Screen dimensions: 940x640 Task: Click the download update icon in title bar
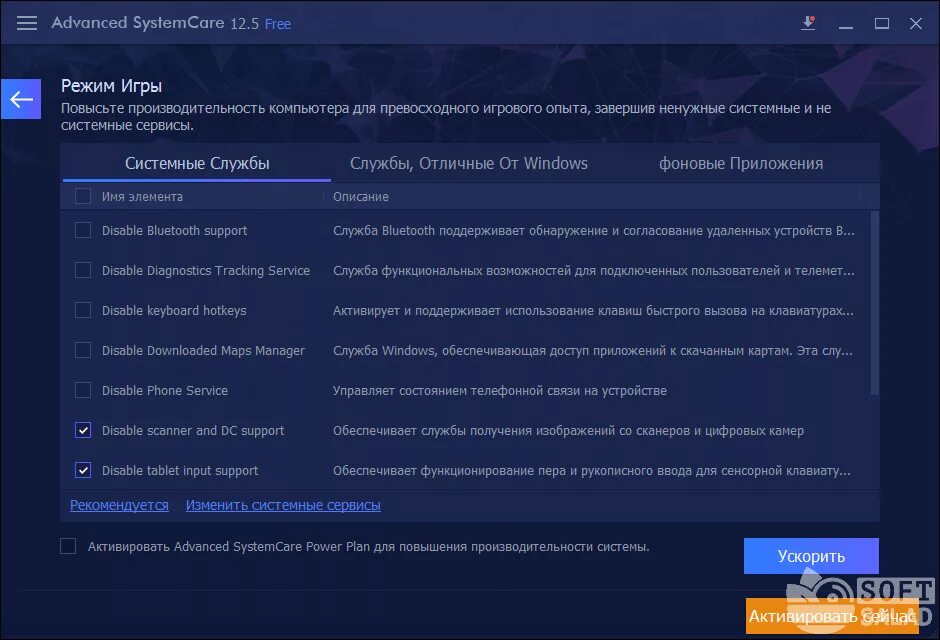point(808,23)
